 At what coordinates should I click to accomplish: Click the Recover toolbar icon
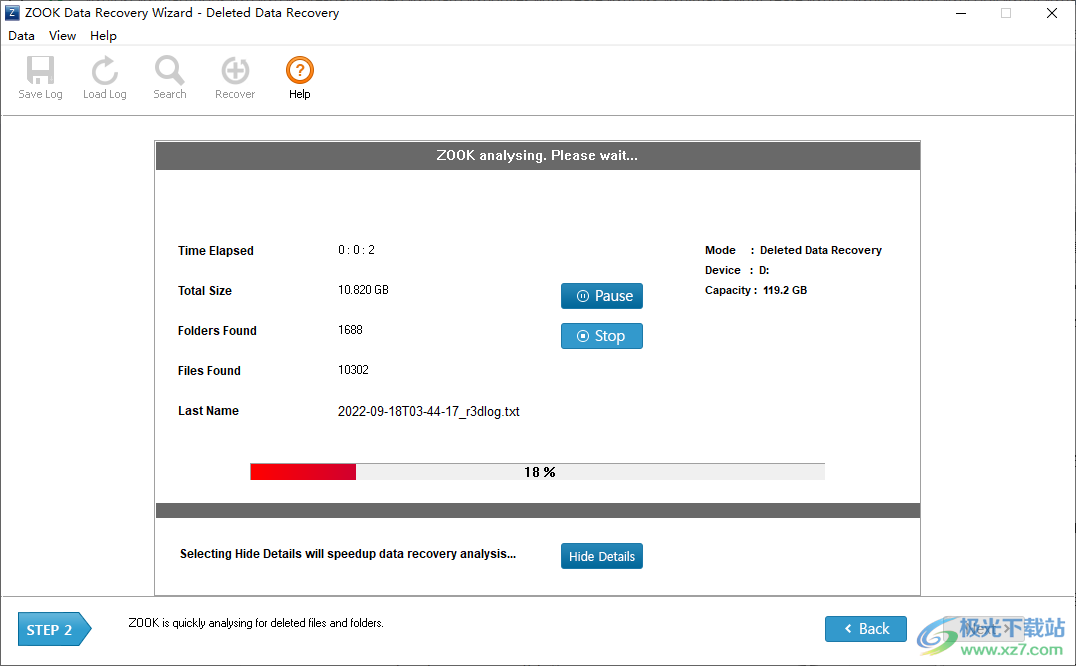click(x=234, y=77)
